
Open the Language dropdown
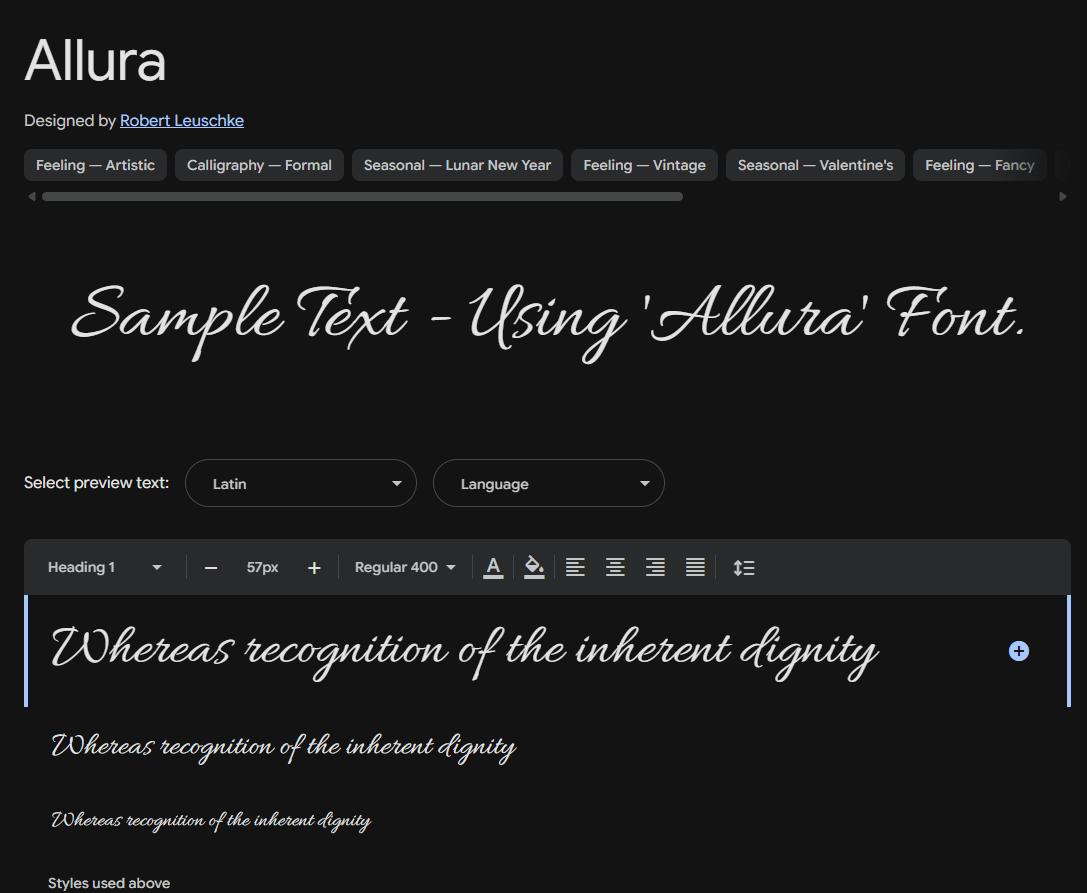(549, 483)
